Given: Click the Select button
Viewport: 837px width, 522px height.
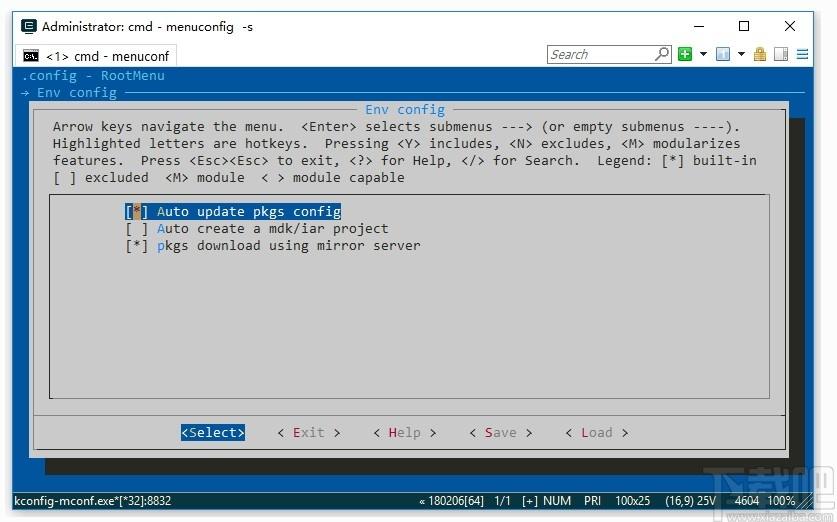Looking at the screenshot, I should point(212,432).
